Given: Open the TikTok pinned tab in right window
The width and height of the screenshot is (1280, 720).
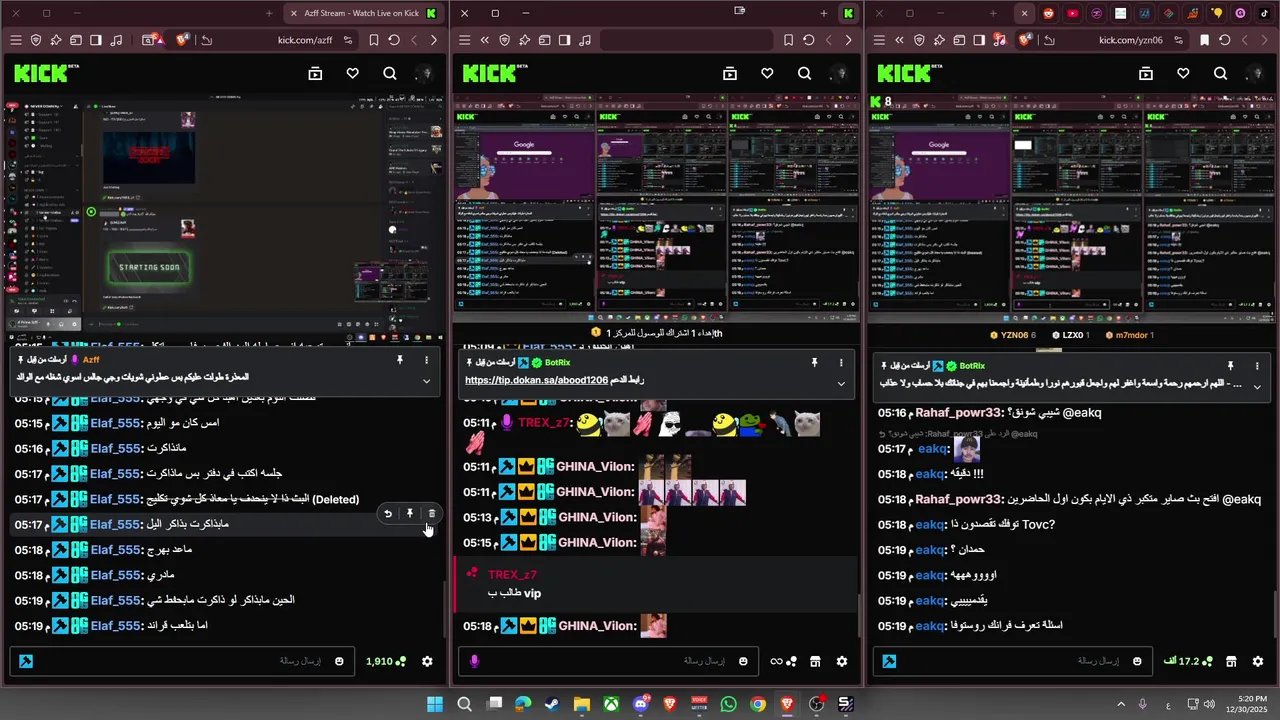Looking at the screenshot, I should pos(1264,13).
